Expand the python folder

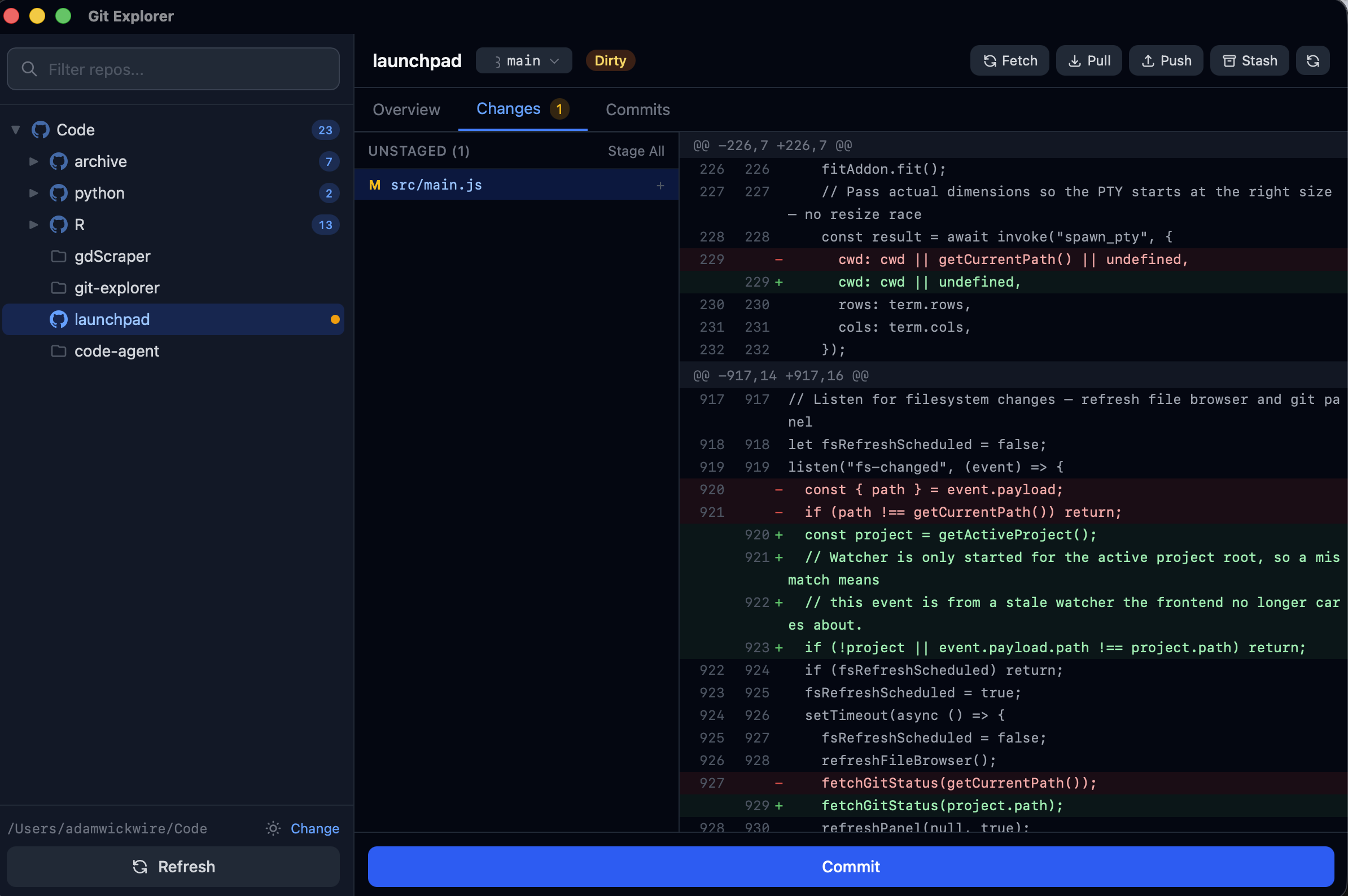click(34, 193)
